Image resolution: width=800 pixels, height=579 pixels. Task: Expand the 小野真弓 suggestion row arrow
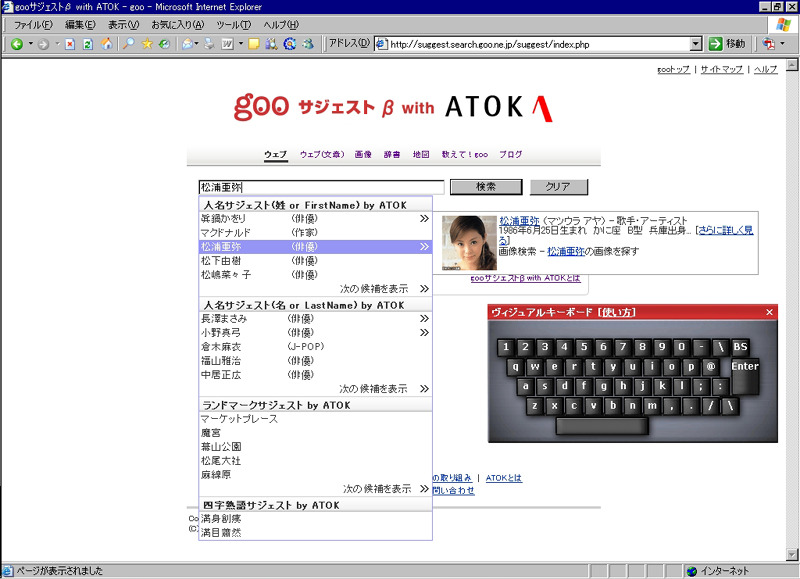(x=424, y=333)
